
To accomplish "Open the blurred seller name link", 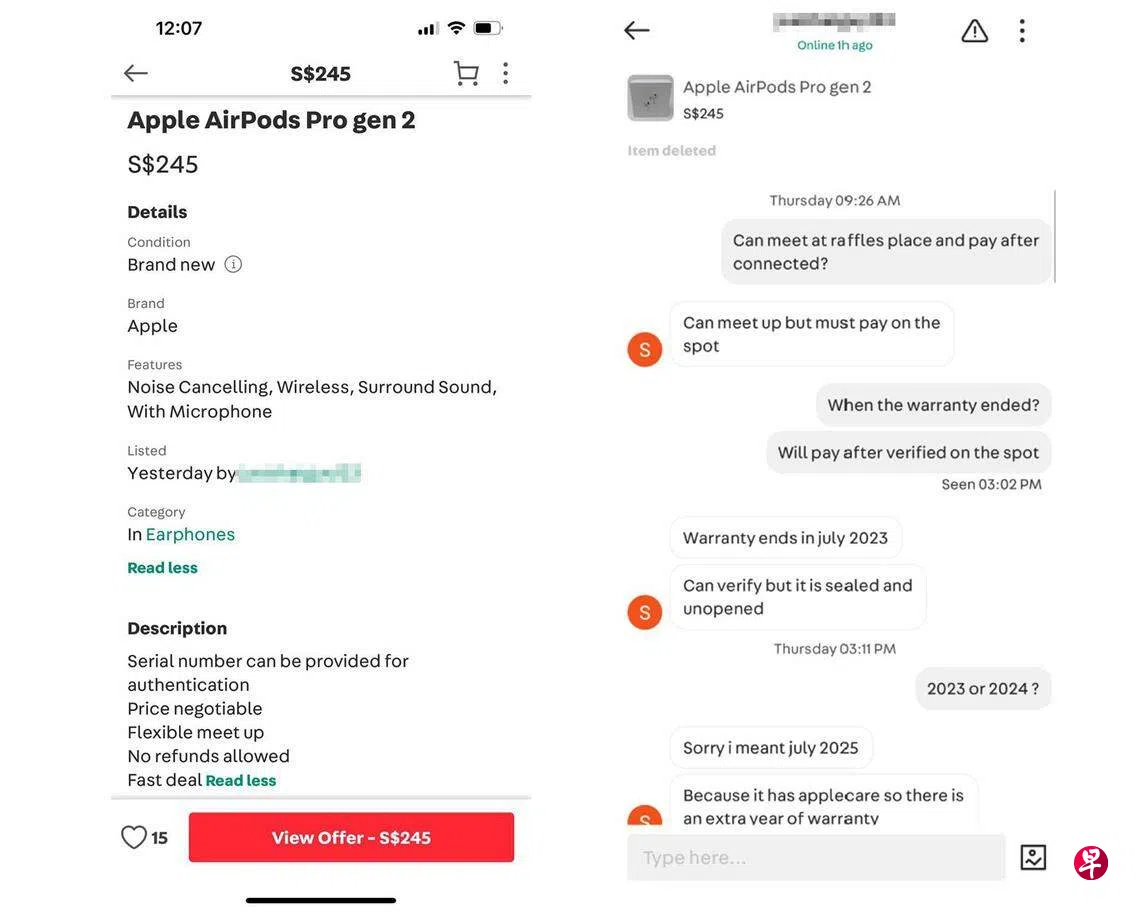I will pos(299,473).
